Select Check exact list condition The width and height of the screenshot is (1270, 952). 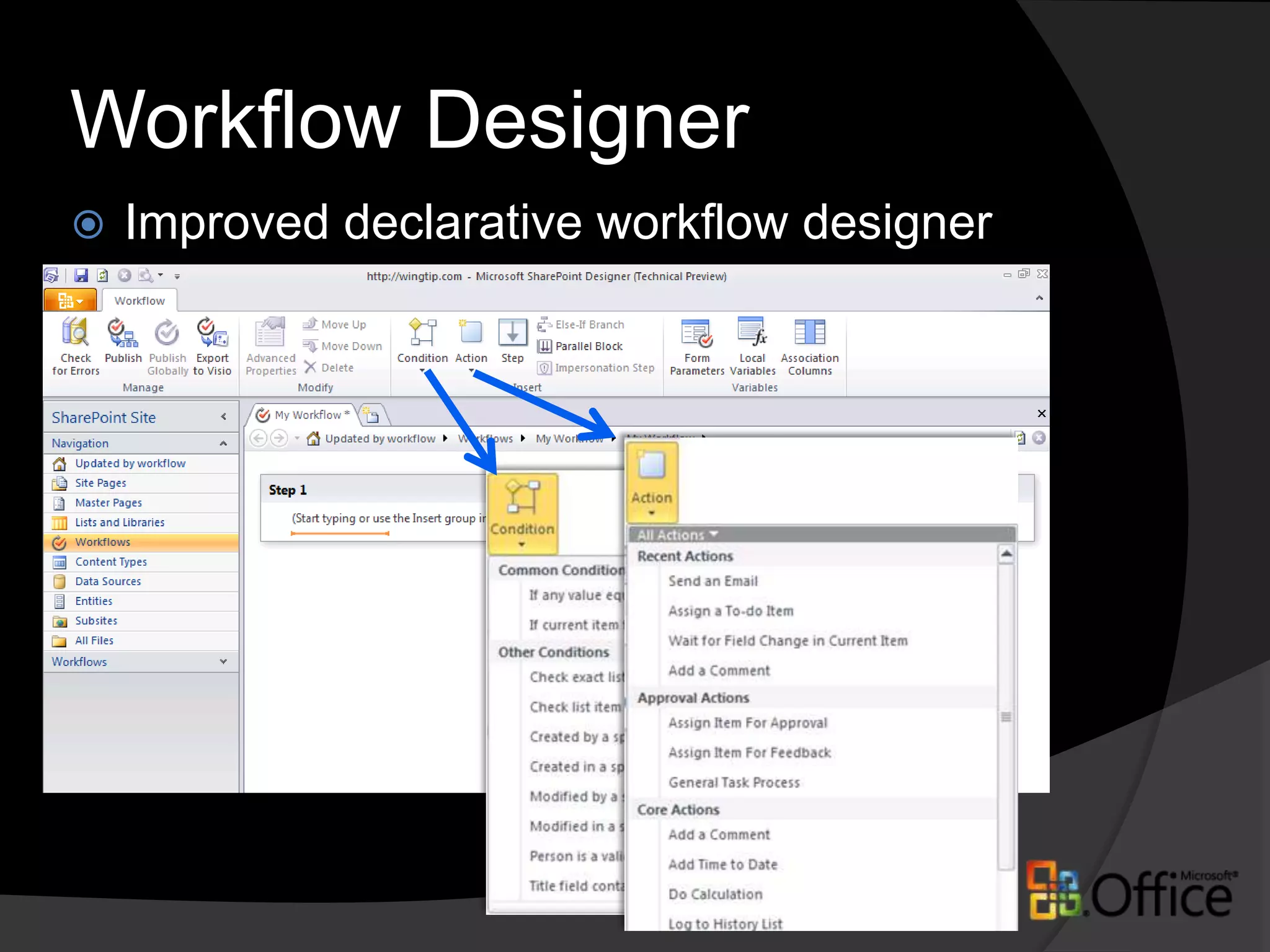pos(577,677)
